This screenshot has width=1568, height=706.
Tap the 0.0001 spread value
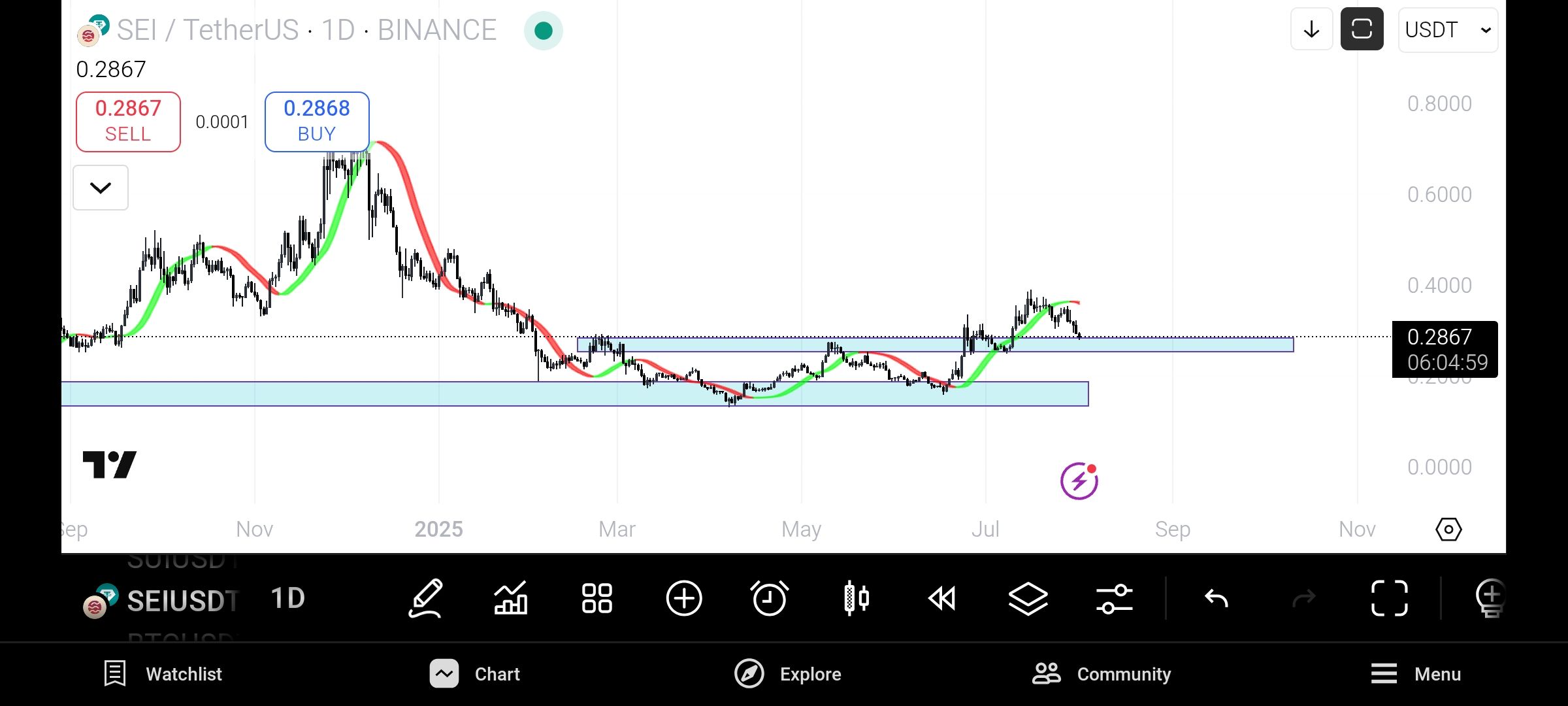tap(222, 122)
